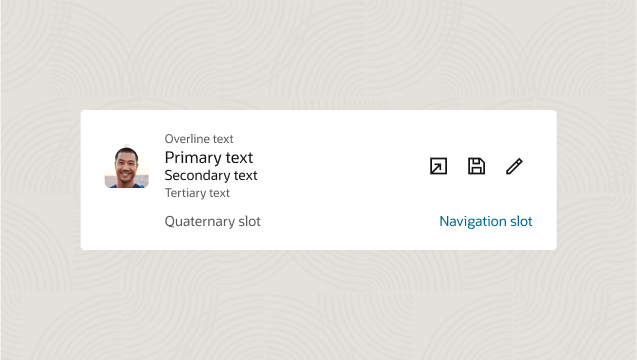The width and height of the screenshot is (637, 360).
Task: Click the smiling person's profile picture
Action: click(x=127, y=166)
